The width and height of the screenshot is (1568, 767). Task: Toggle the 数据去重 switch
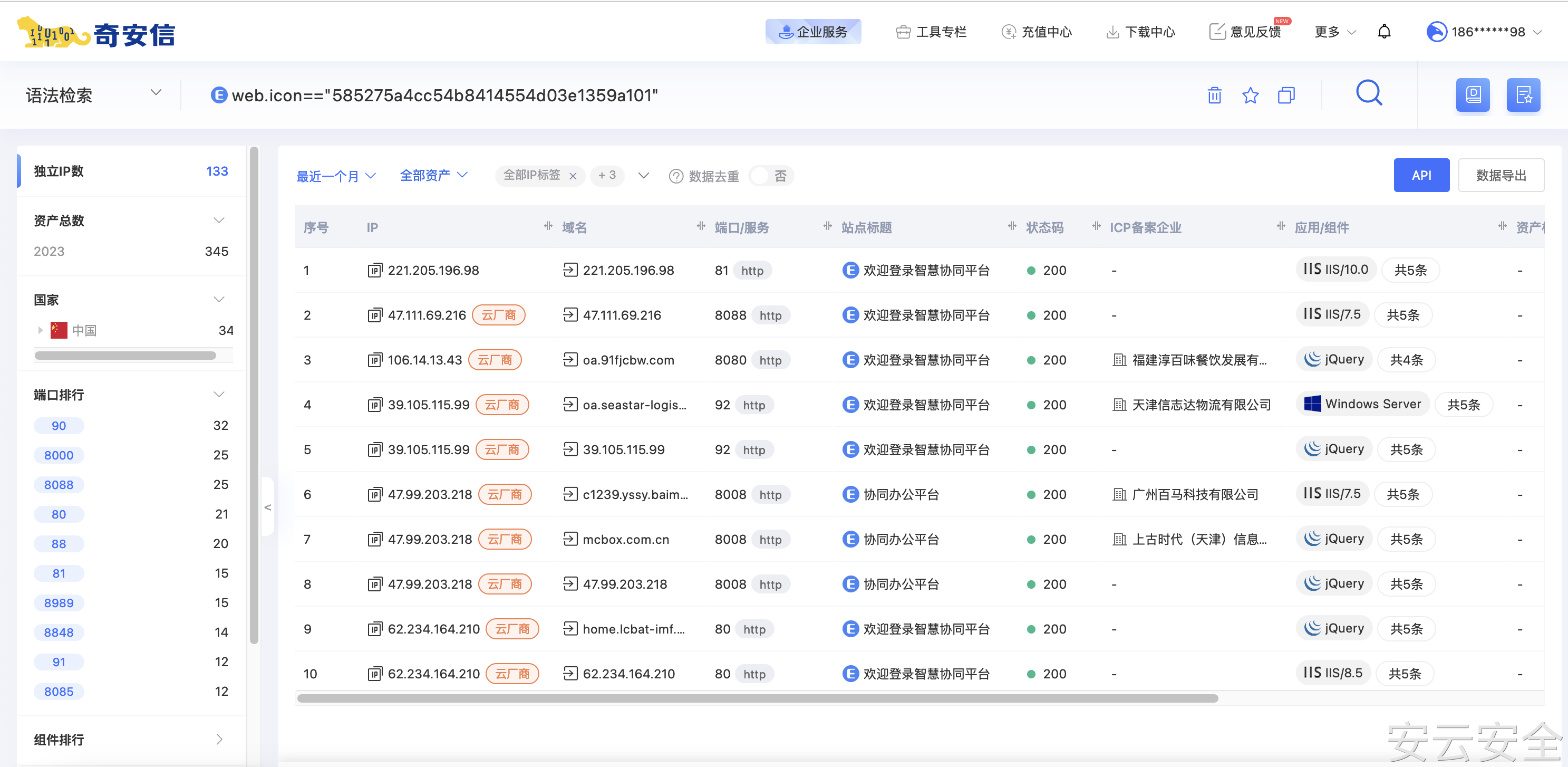tap(771, 176)
